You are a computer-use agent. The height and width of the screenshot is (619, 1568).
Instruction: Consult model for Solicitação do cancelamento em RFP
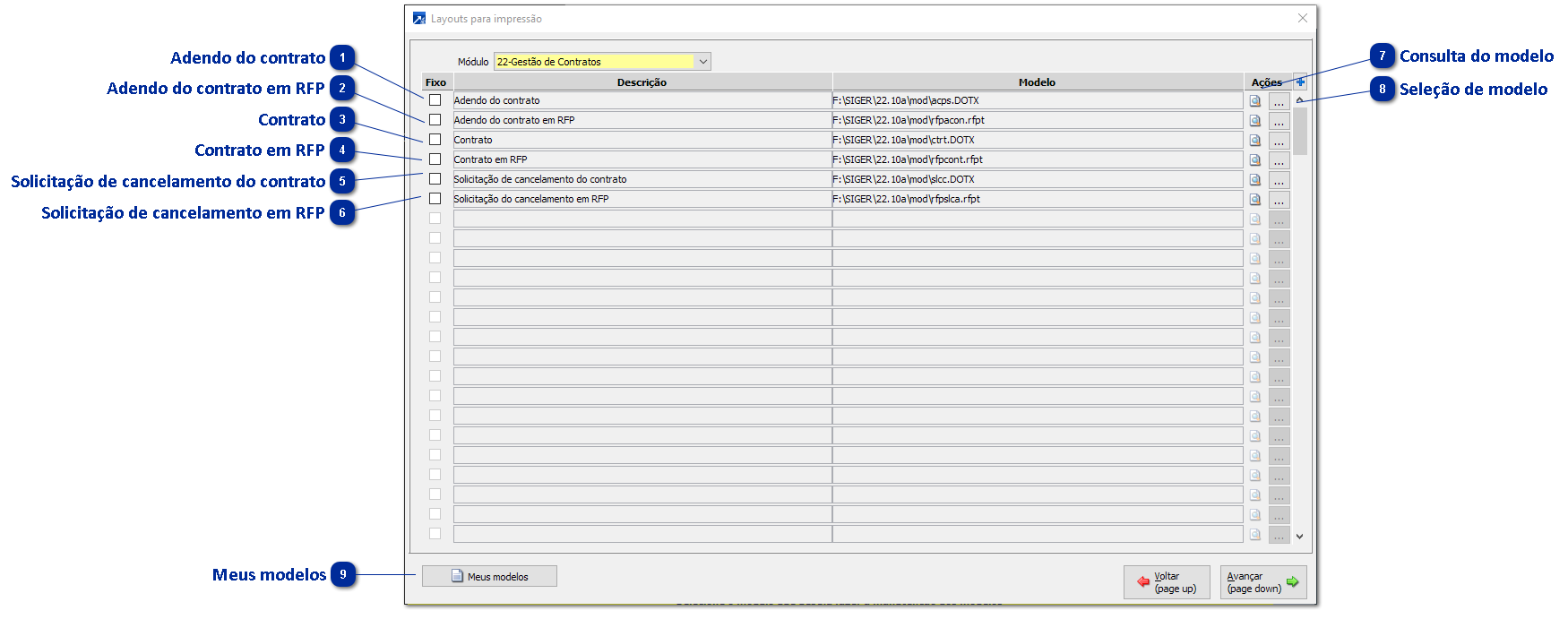coord(1255,200)
